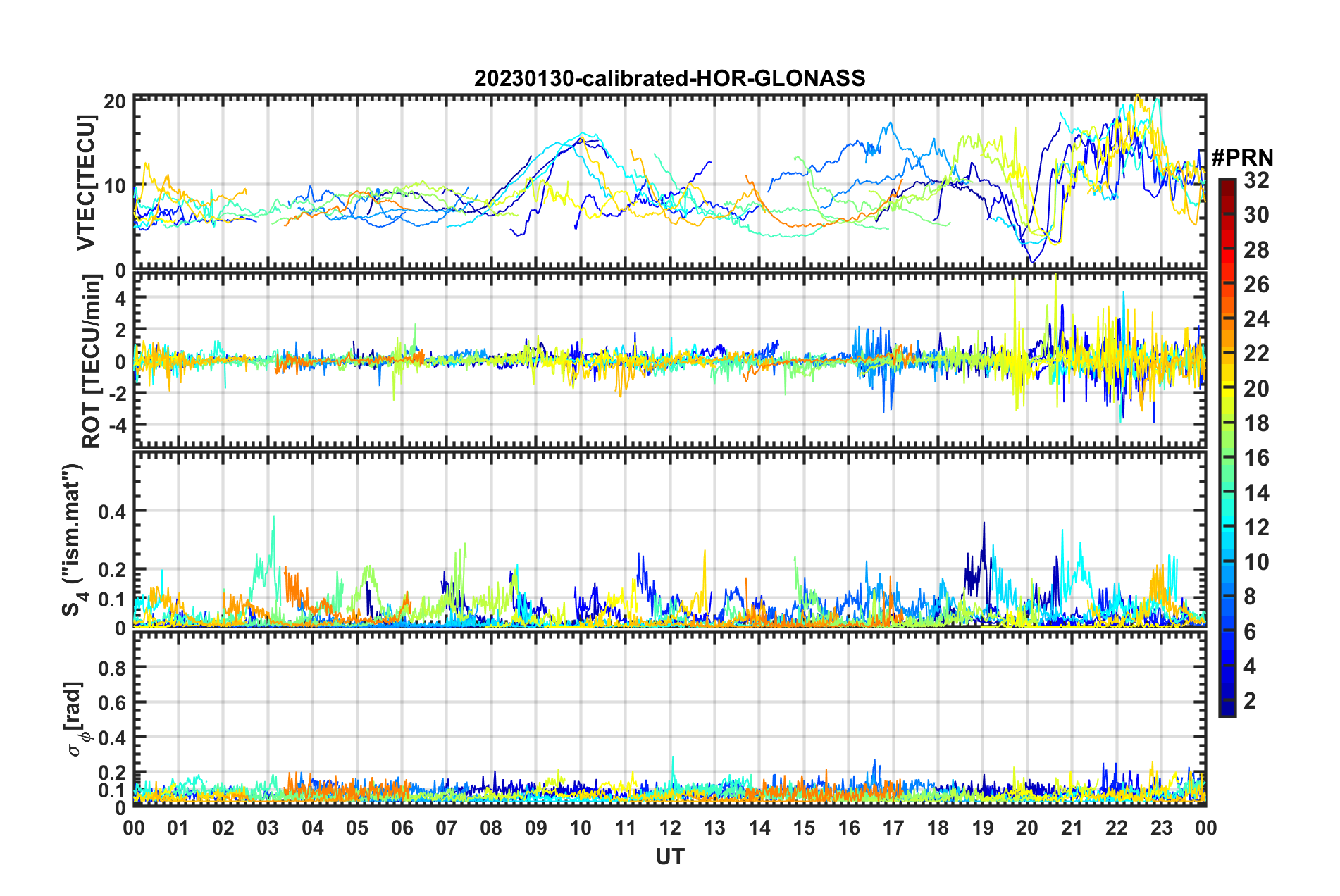Click S4 axis tick label 0.4
Image resolution: width=1340 pixels, height=896 pixels.
(113, 511)
